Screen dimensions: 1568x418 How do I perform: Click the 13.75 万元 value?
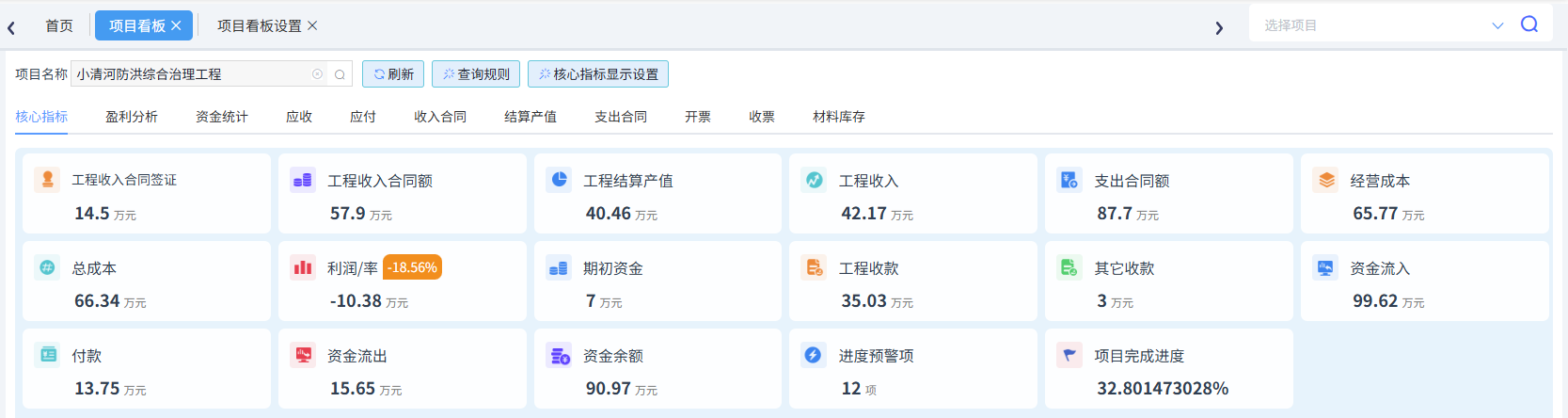[110, 389]
